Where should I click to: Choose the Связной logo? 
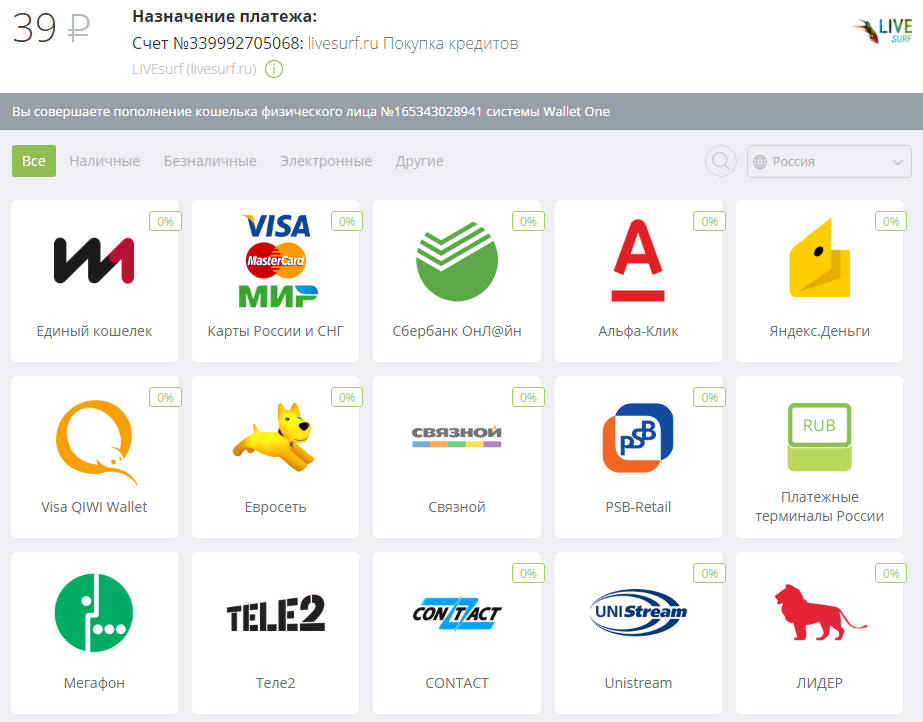click(457, 435)
